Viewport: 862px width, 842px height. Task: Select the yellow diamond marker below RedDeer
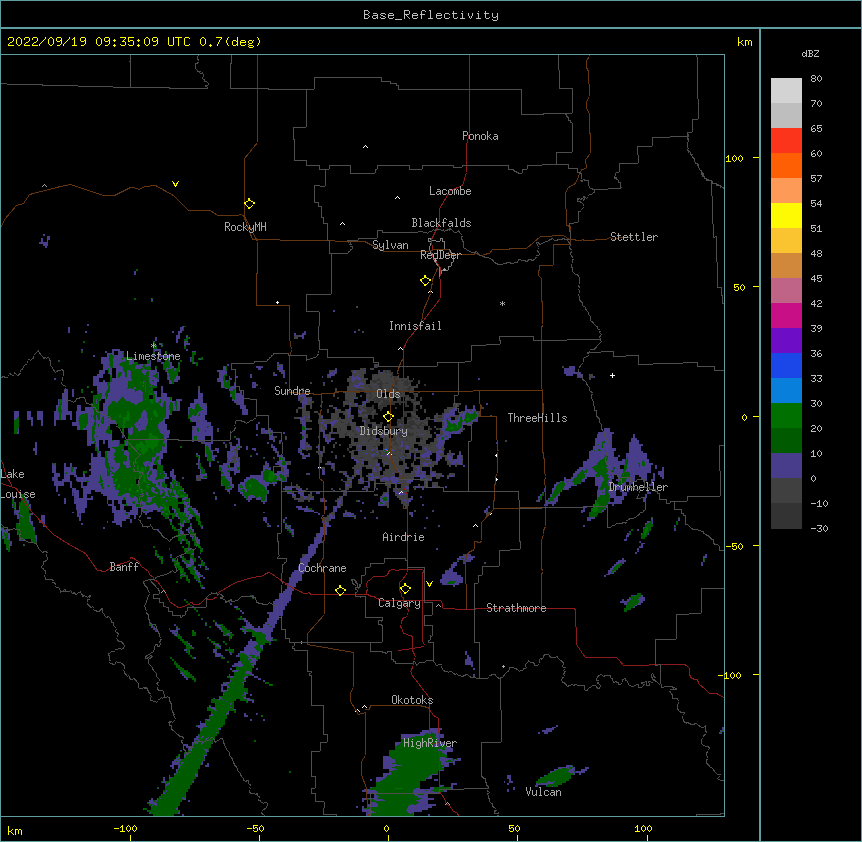[x=426, y=281]
